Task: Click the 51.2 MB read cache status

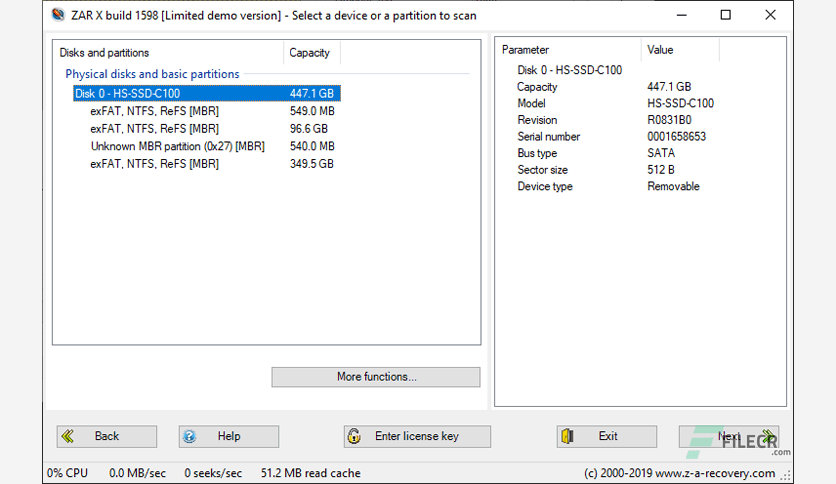Action: [310, 473]
